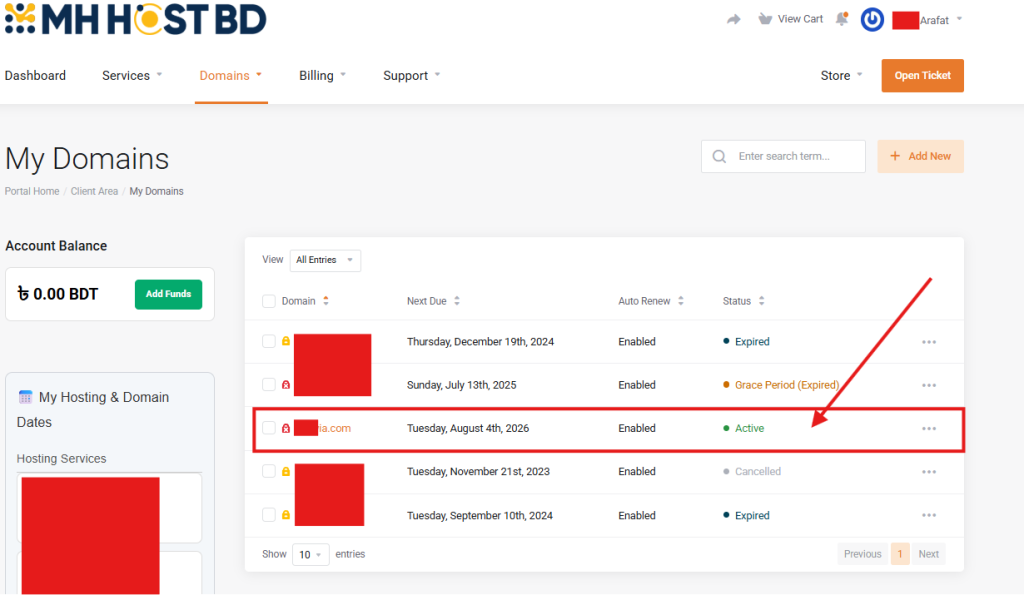
Task: Open the Billing menu
Action: click(x=322, y=76)
